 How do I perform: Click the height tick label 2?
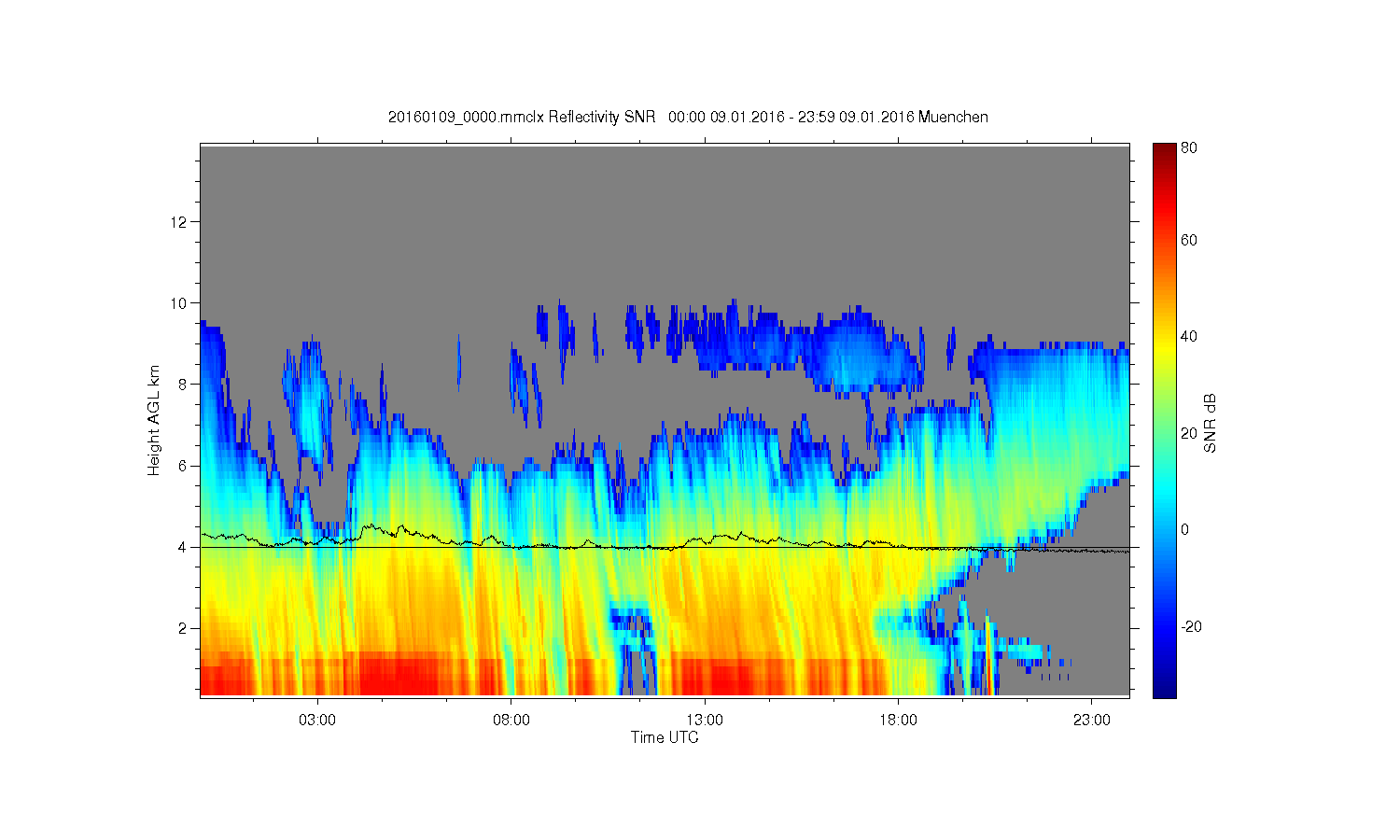[184, 628]
